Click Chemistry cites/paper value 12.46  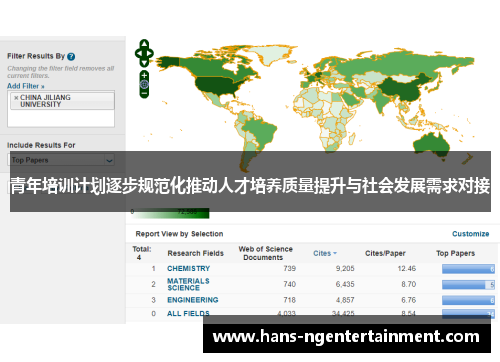pyautogui.click(x=407, y=268)
